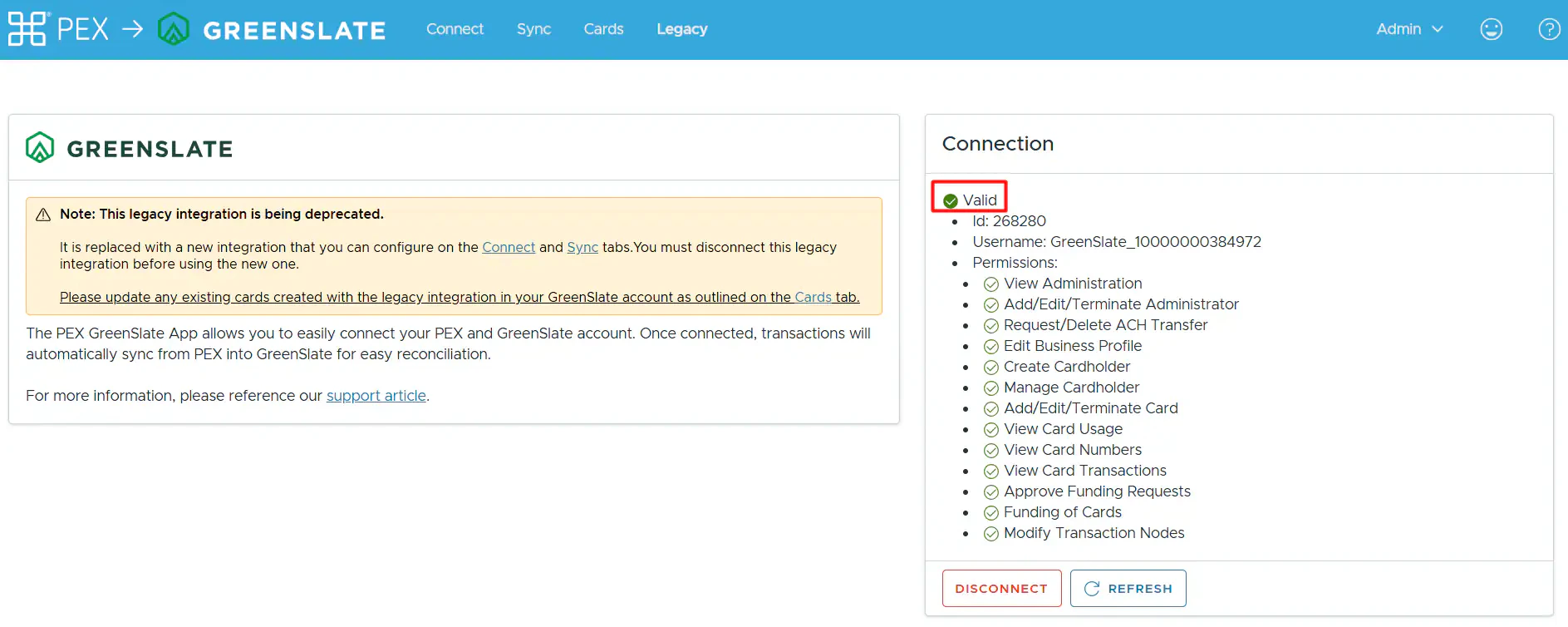Viewport: 1568px width, 627px height.
Task: Click the Username GreenSlate_10000000384972 text
Action: pyautogui.click(x=1117, y=242)
